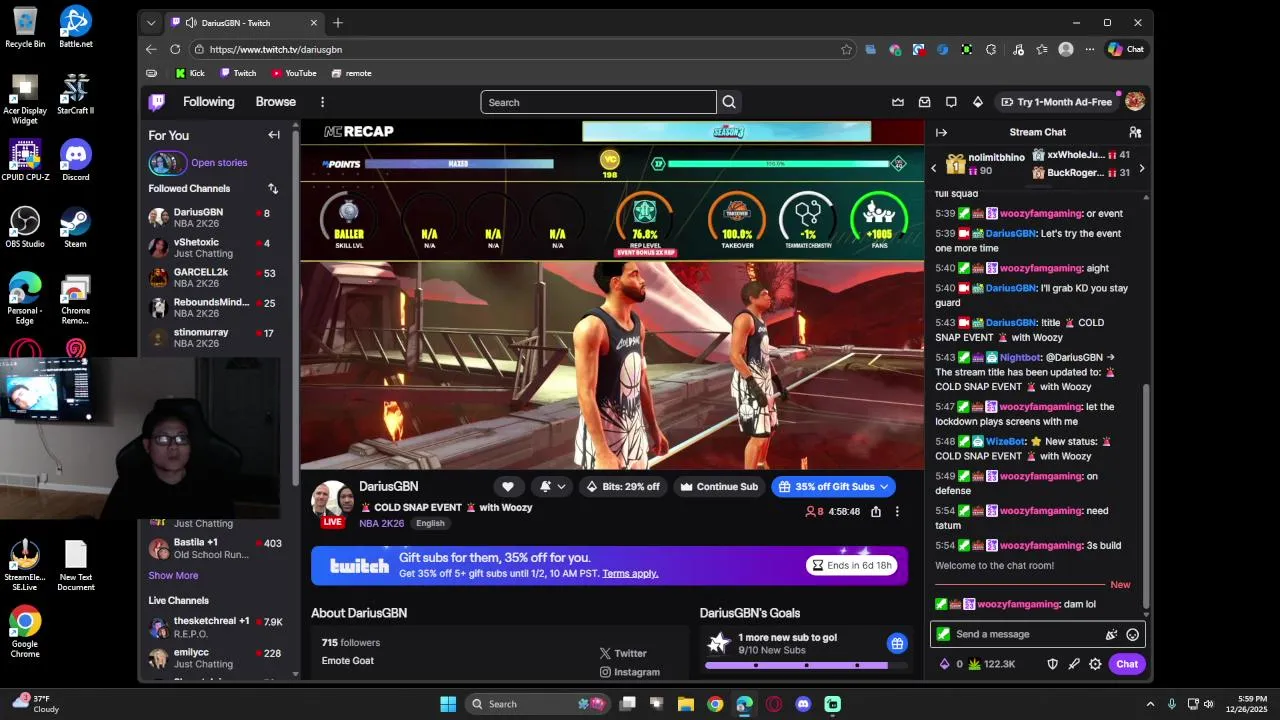Open OBS Studio desktop shortcut
This screenshot has width=1280, height=720.
tap(24, 227)
